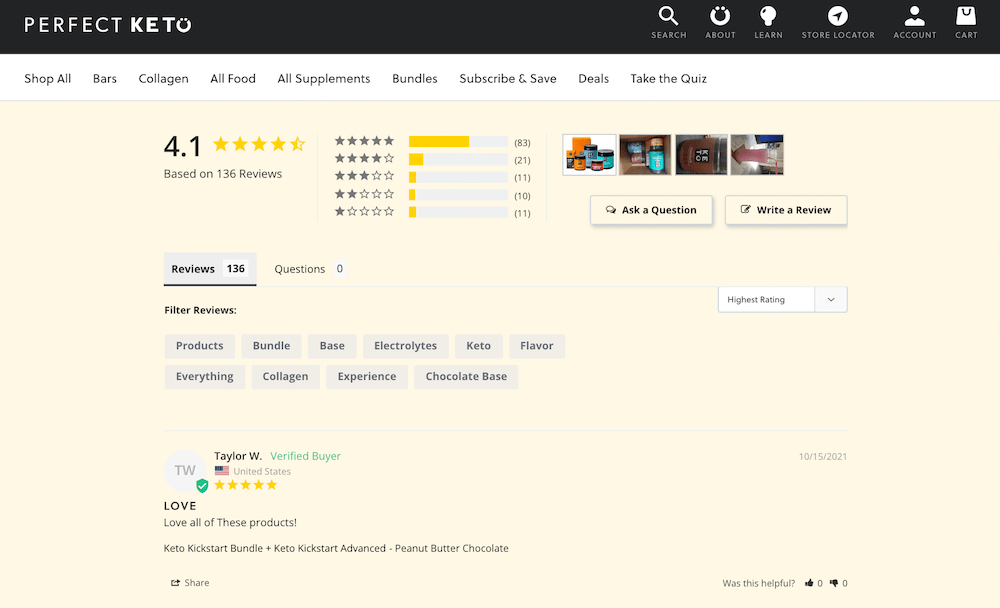This screenshot has height=608, width=1000.
Task: Click the review date 10/15/2021
Action: (823, 456)
